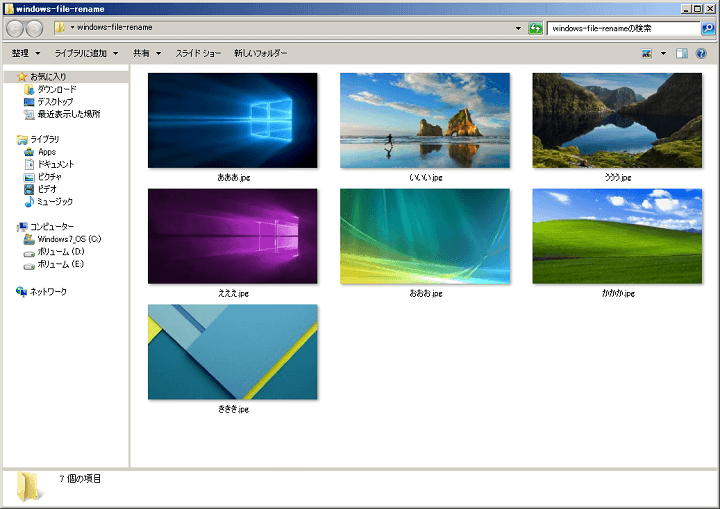The image size is (720, 509).
Task: Select the かかか.jpg green hill thumbnail
Action: (617, 236)
